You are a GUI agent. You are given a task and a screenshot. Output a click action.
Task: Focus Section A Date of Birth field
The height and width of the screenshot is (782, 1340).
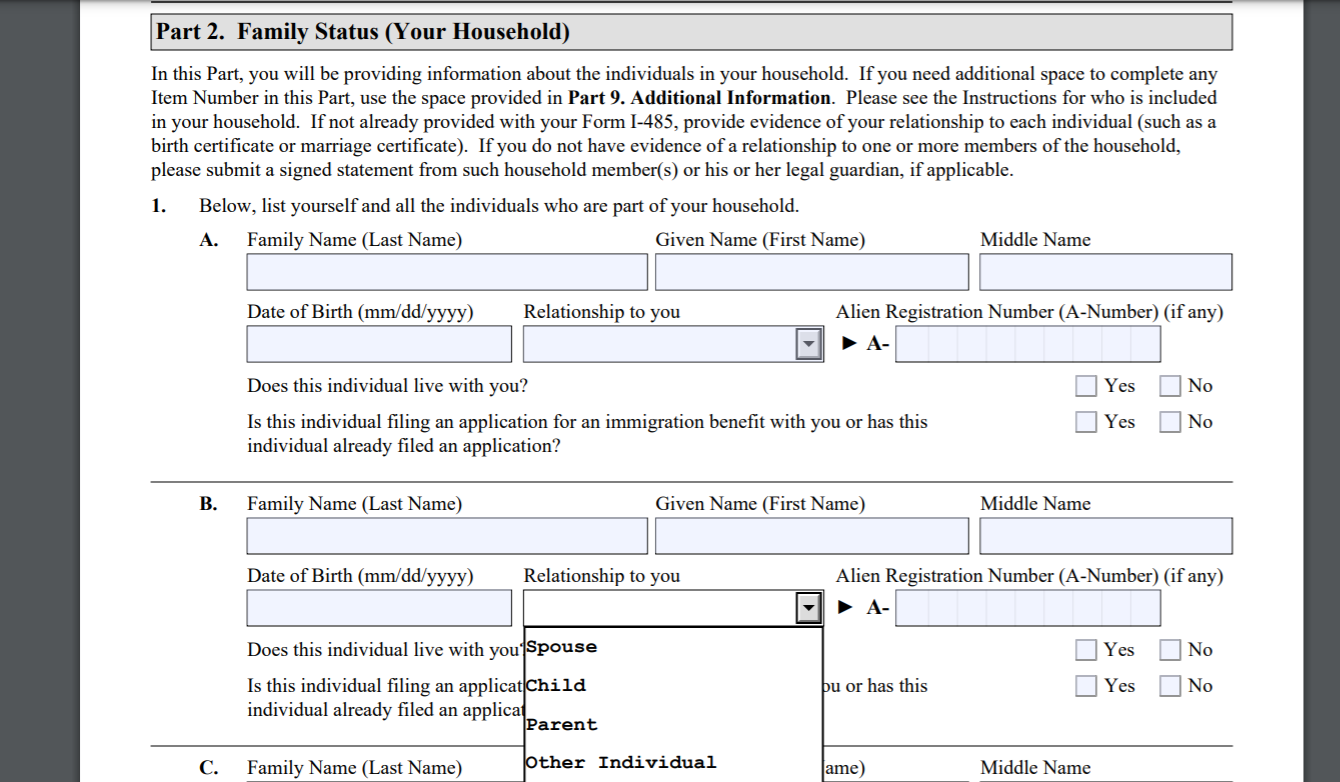point(379,344)
